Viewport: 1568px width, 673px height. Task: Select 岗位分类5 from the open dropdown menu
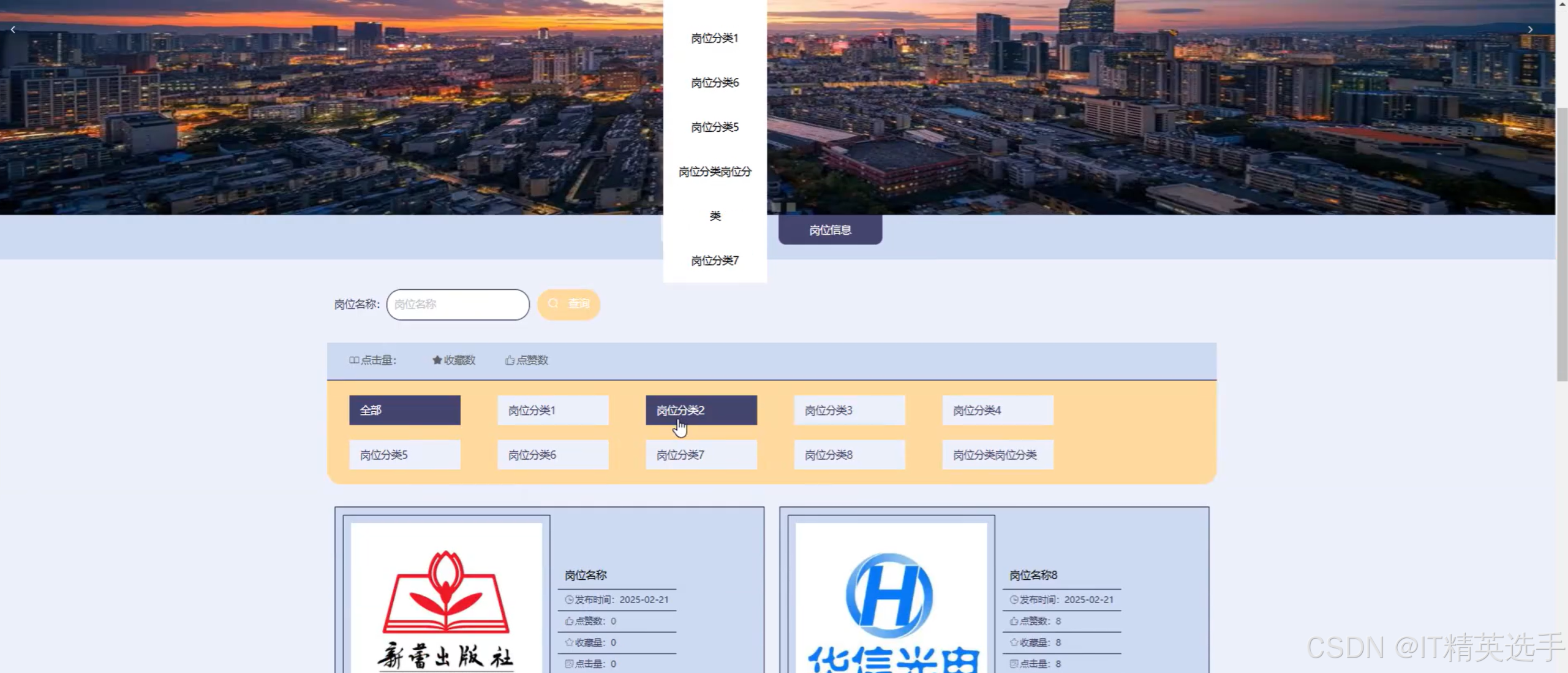click(714, 127)
